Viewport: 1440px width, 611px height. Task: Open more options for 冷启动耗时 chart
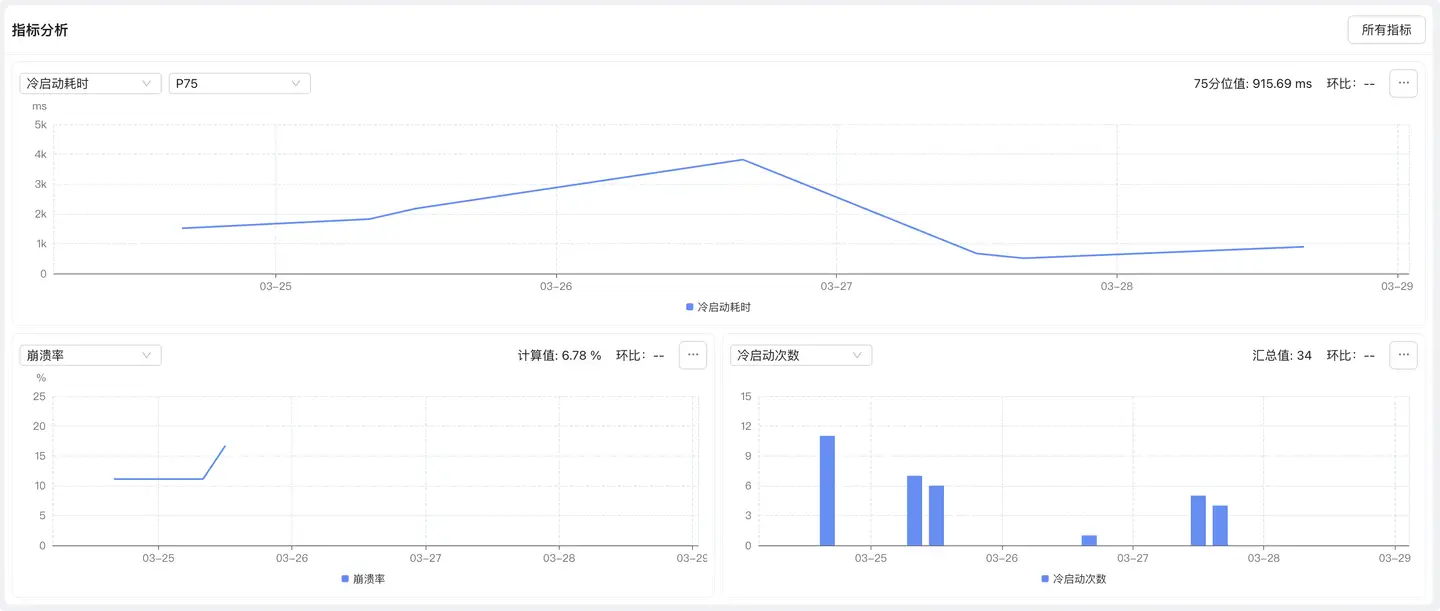1403,84
